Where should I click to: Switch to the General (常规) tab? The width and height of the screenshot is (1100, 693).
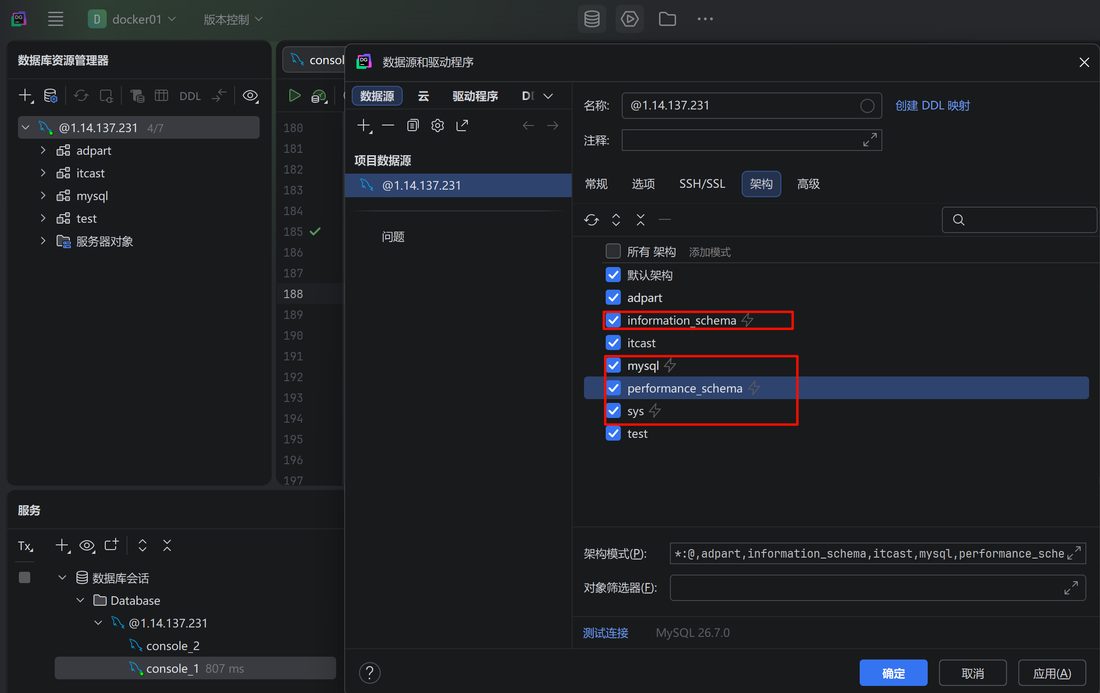[596, 184]
